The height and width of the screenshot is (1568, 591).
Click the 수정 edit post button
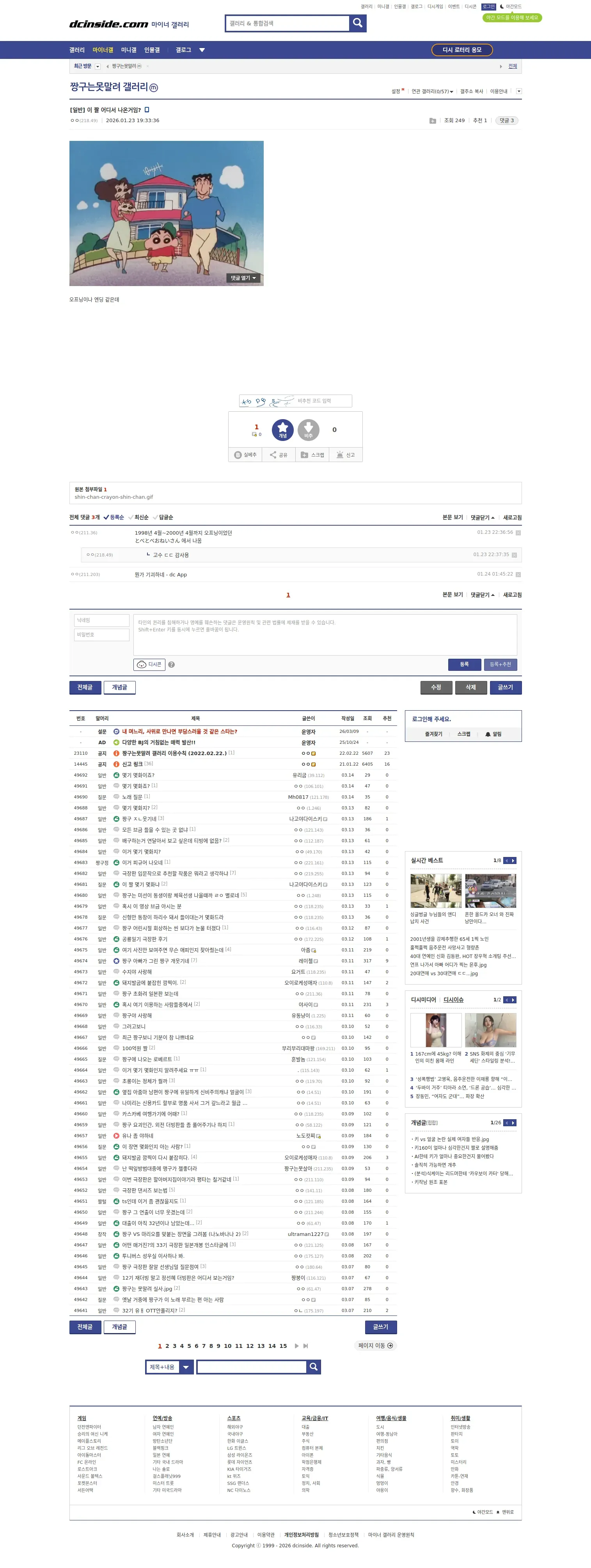click(436, 687)
